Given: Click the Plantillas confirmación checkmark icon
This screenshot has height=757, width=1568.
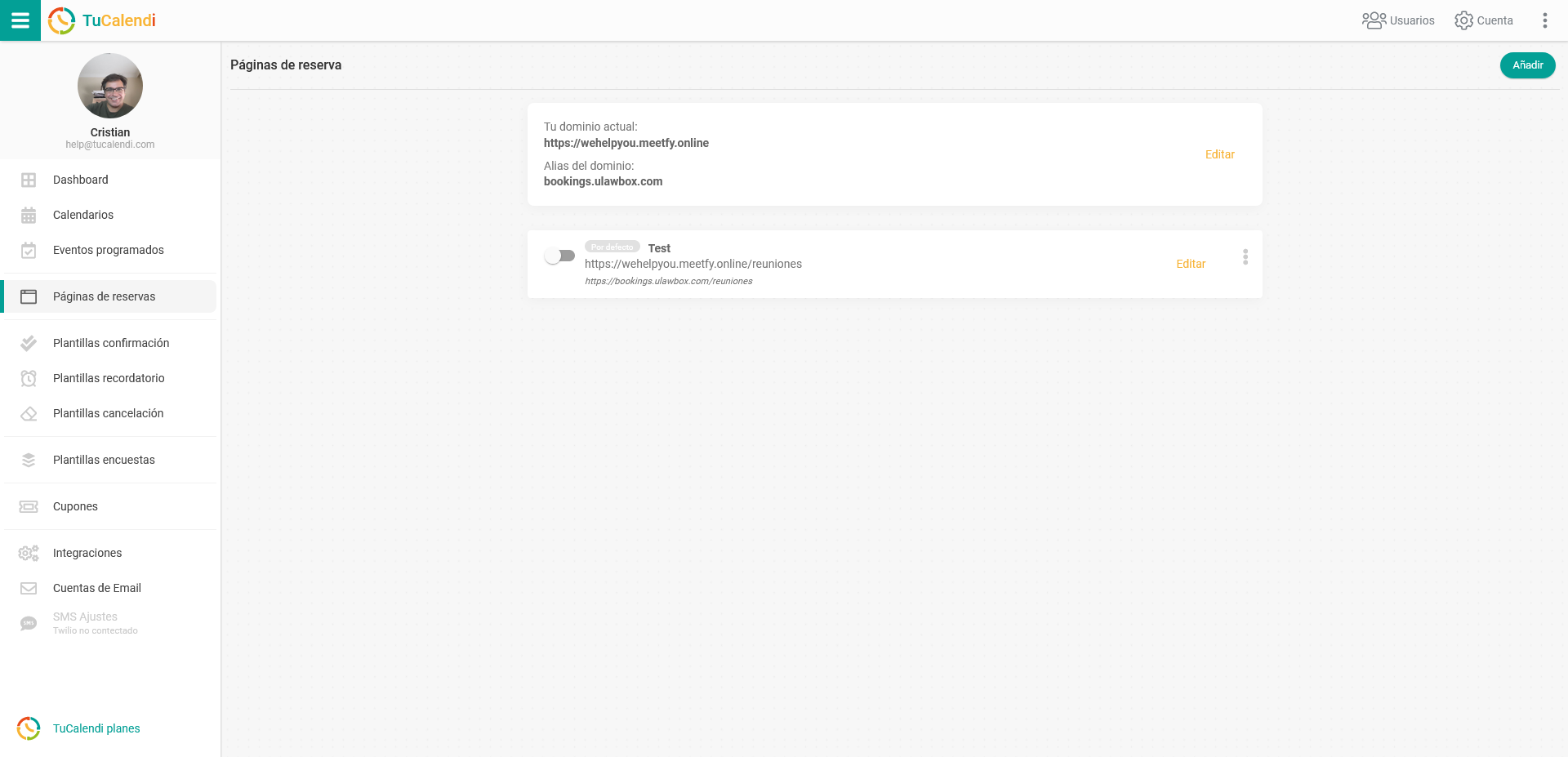Looking at the screenshot, I should (29, 343).
